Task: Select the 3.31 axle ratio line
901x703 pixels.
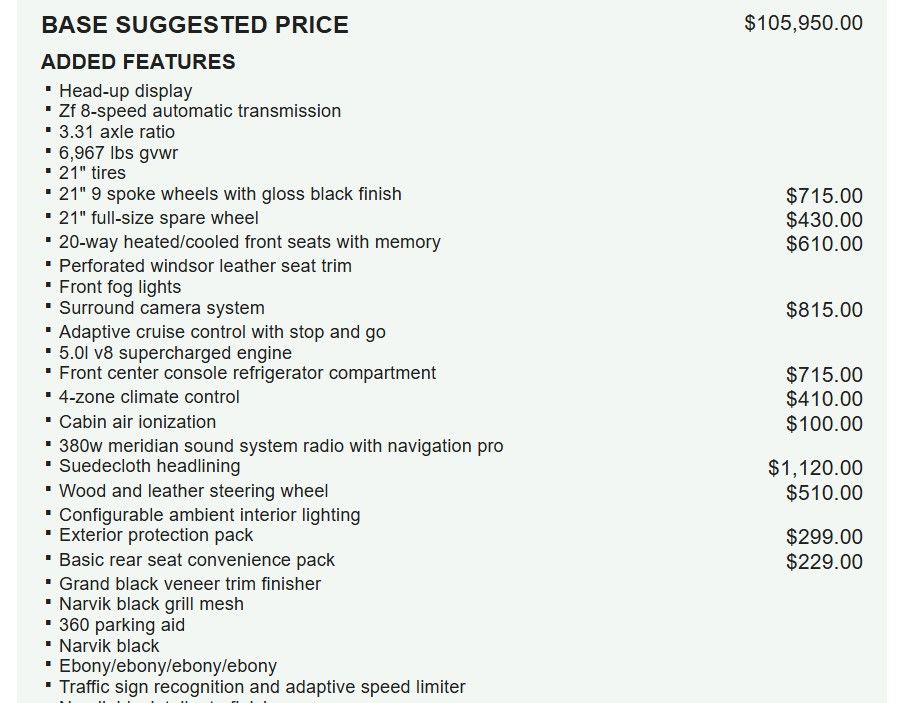Action: 117,132
